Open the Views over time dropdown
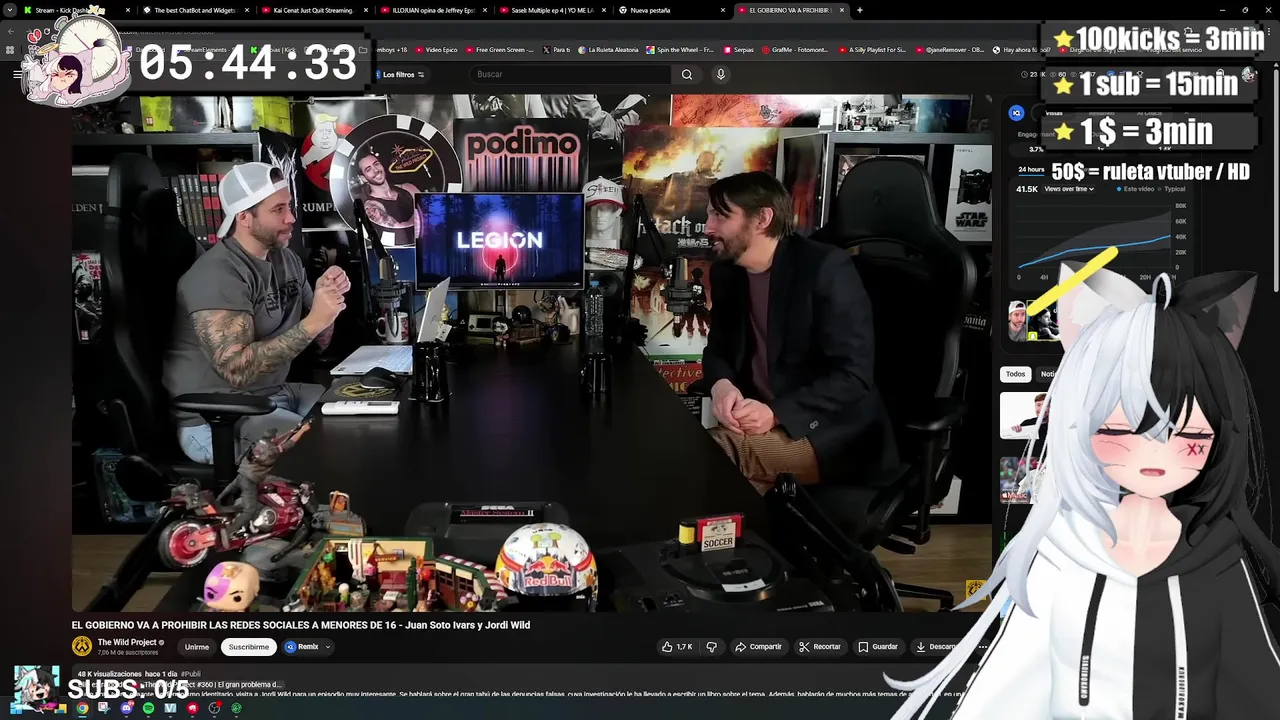Screen dimensions: 1280x720 [1069, 189]
